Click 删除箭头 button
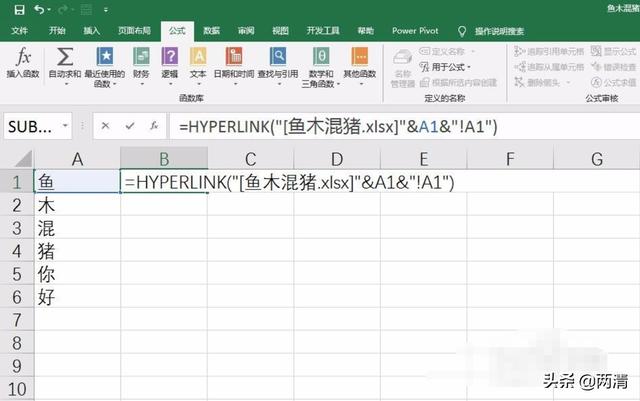The image size is (640, 401). pyautogui.click(x=538, y=82)
